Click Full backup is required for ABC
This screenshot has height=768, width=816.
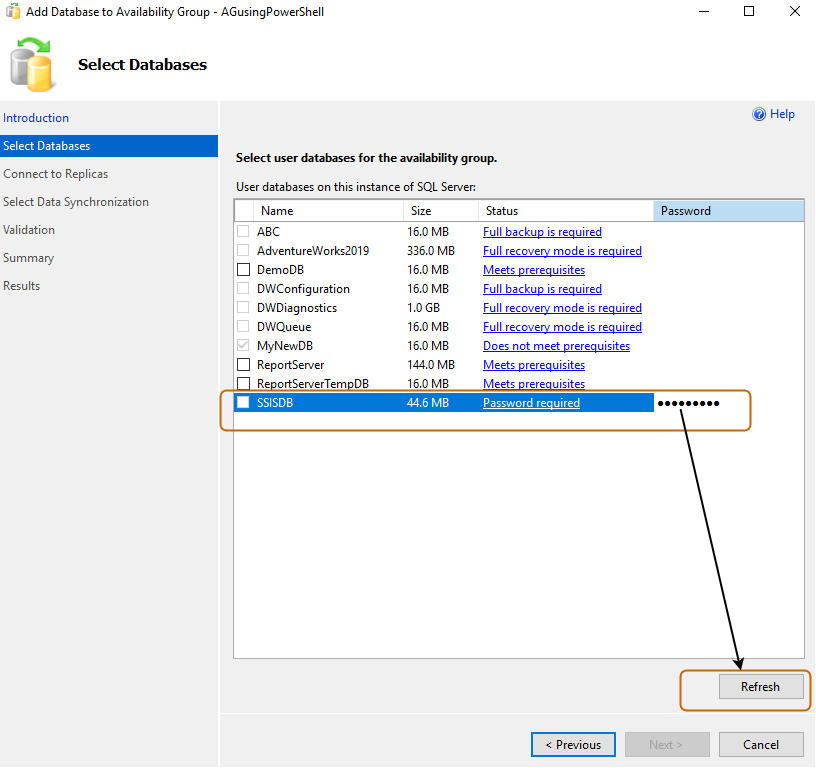pos(542,231)
